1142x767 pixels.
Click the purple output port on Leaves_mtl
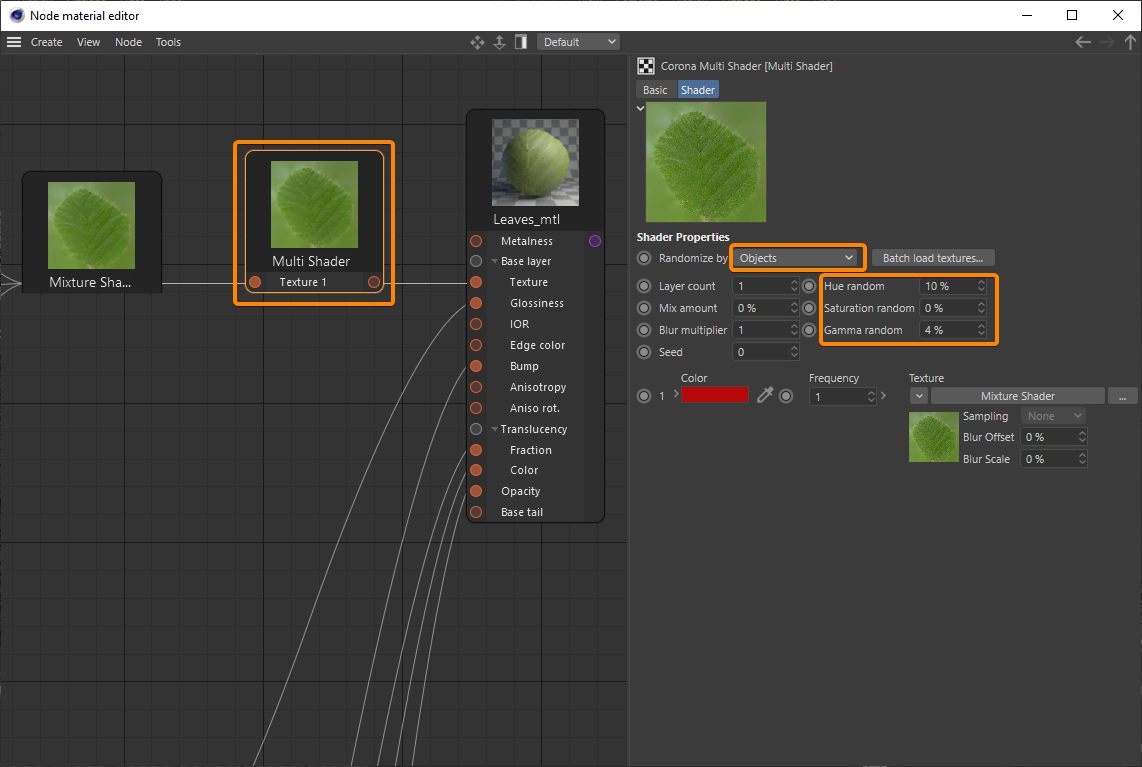(595, 241)
